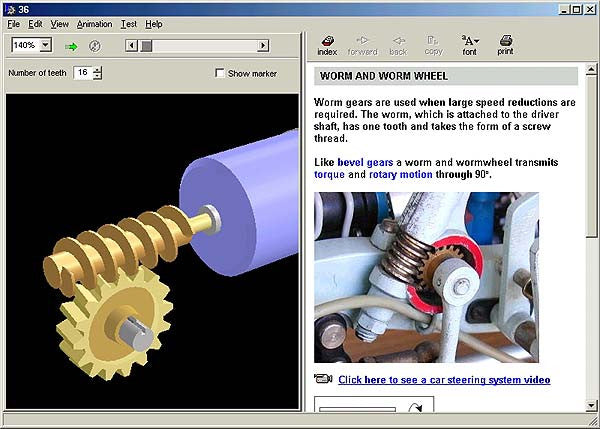The image size is (600, 429).
Task: Click the print icon
Action: (x=505, y=44)
